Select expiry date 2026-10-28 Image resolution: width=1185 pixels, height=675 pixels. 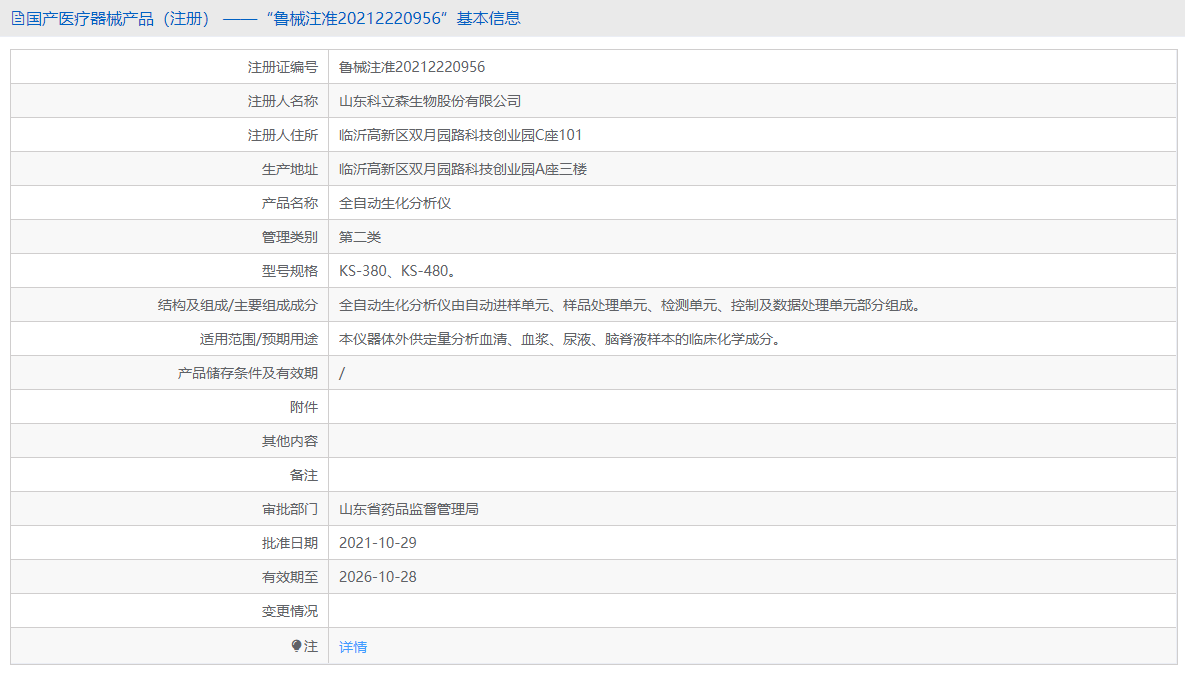click(377, 577)
